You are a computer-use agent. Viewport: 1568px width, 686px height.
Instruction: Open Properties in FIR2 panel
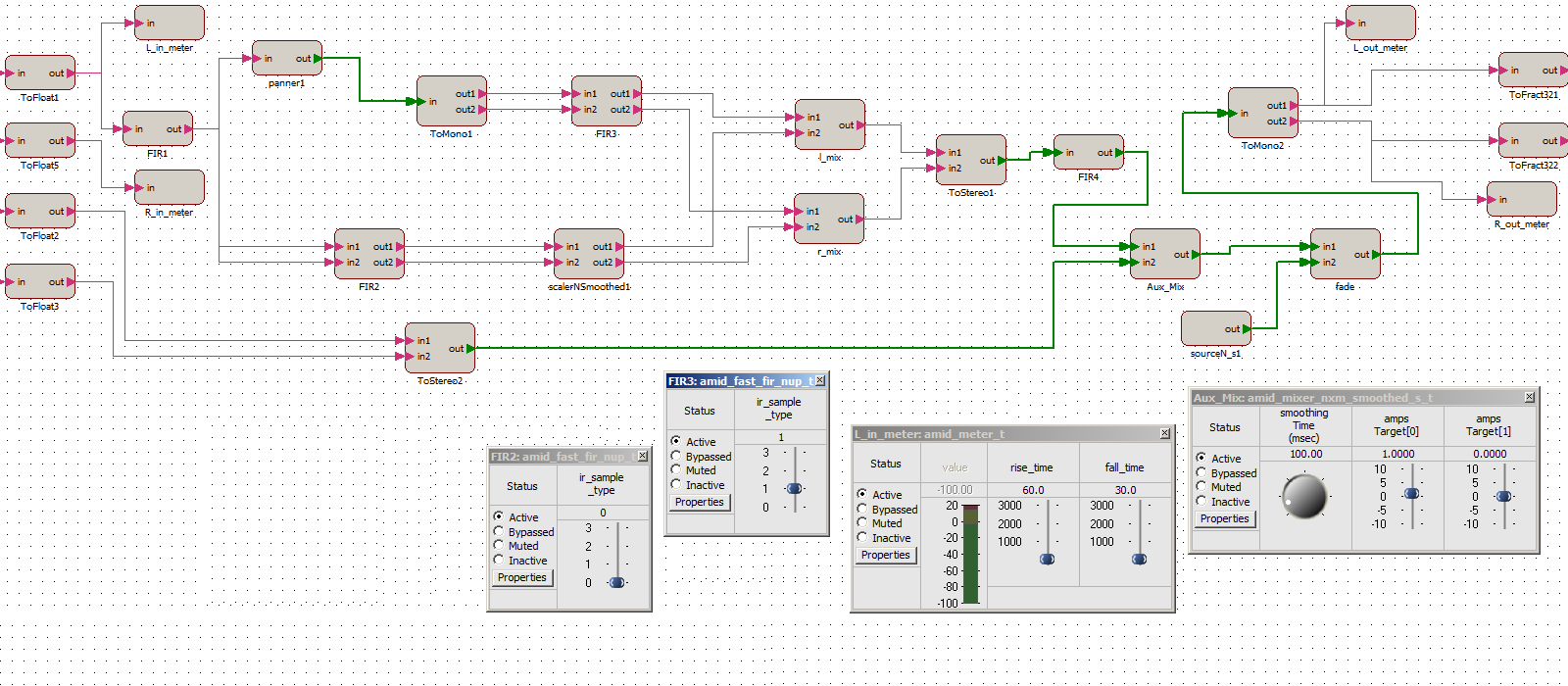(x=522, y=578)
